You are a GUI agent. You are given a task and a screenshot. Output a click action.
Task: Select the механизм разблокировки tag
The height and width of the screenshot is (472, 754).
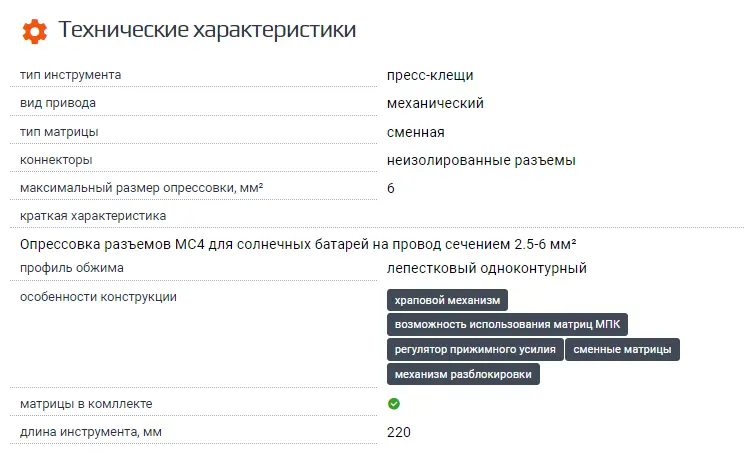click(464, 374)
